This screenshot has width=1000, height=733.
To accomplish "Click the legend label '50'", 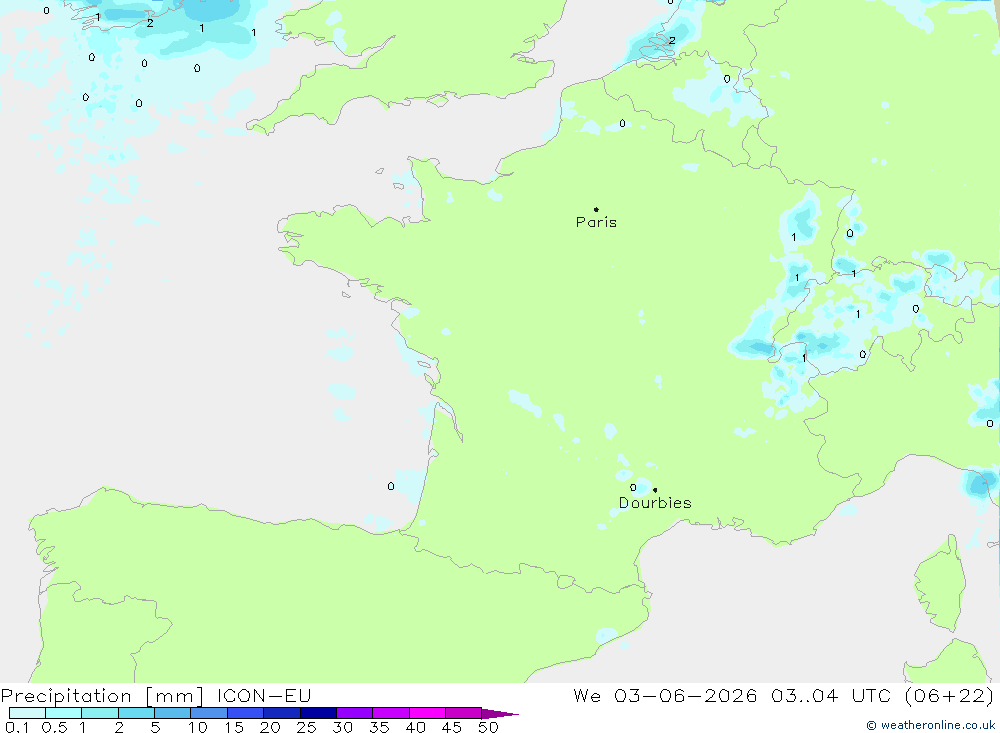I will (x=488, y=727).
